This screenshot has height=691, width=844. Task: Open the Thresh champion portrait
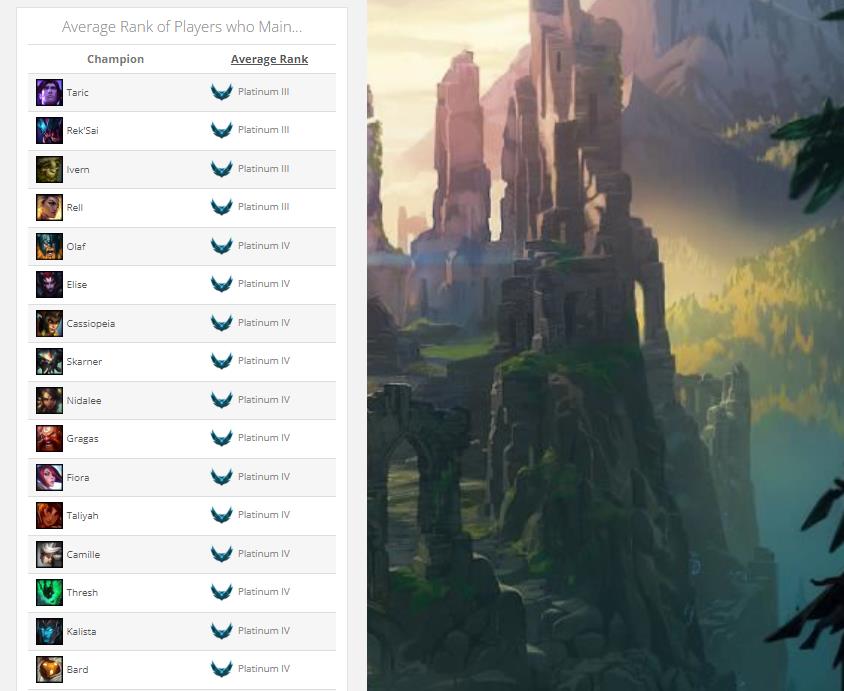pos(49,593)
